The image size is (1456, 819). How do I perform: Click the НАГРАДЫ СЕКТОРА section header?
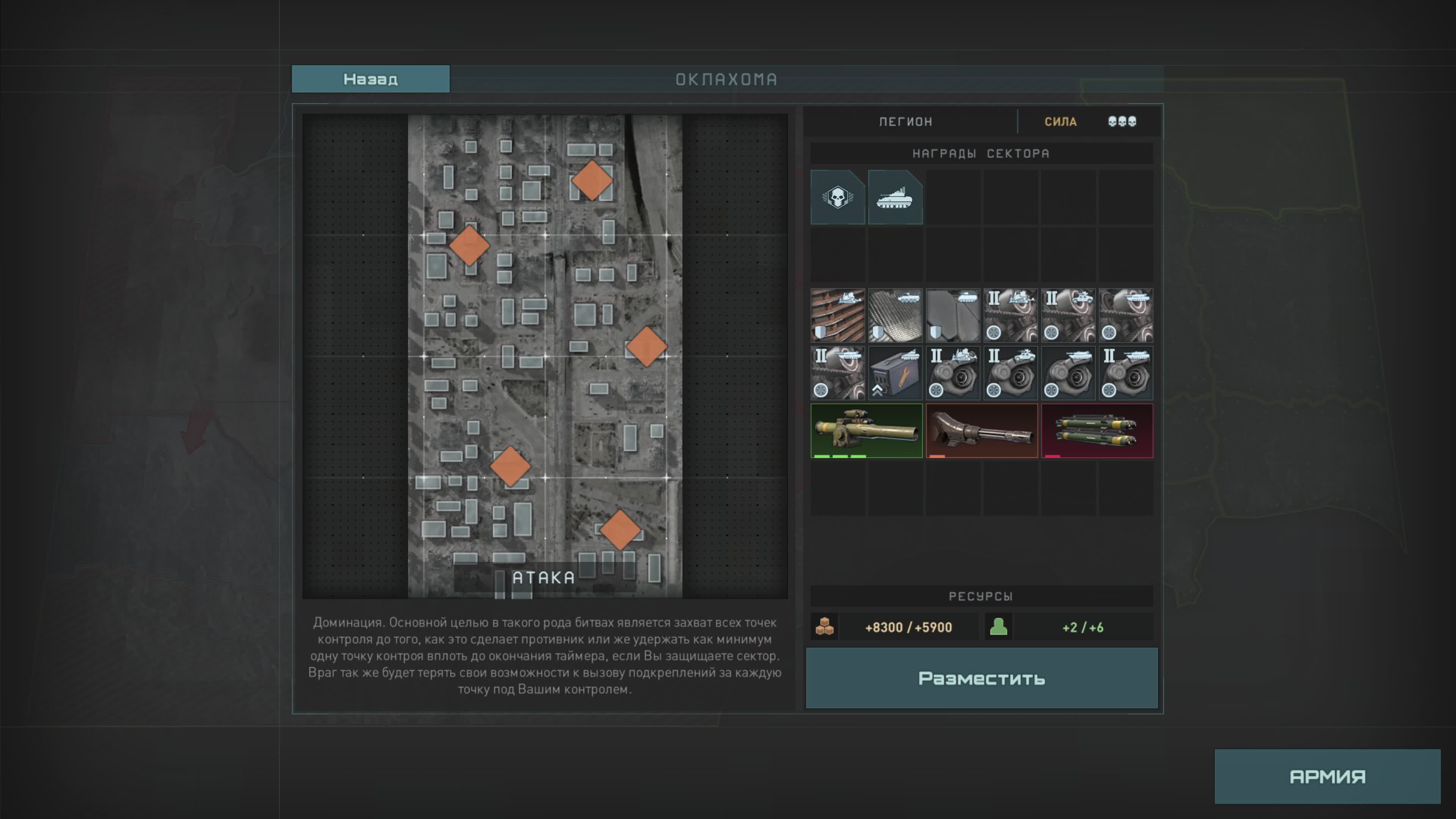click(981, 153)
